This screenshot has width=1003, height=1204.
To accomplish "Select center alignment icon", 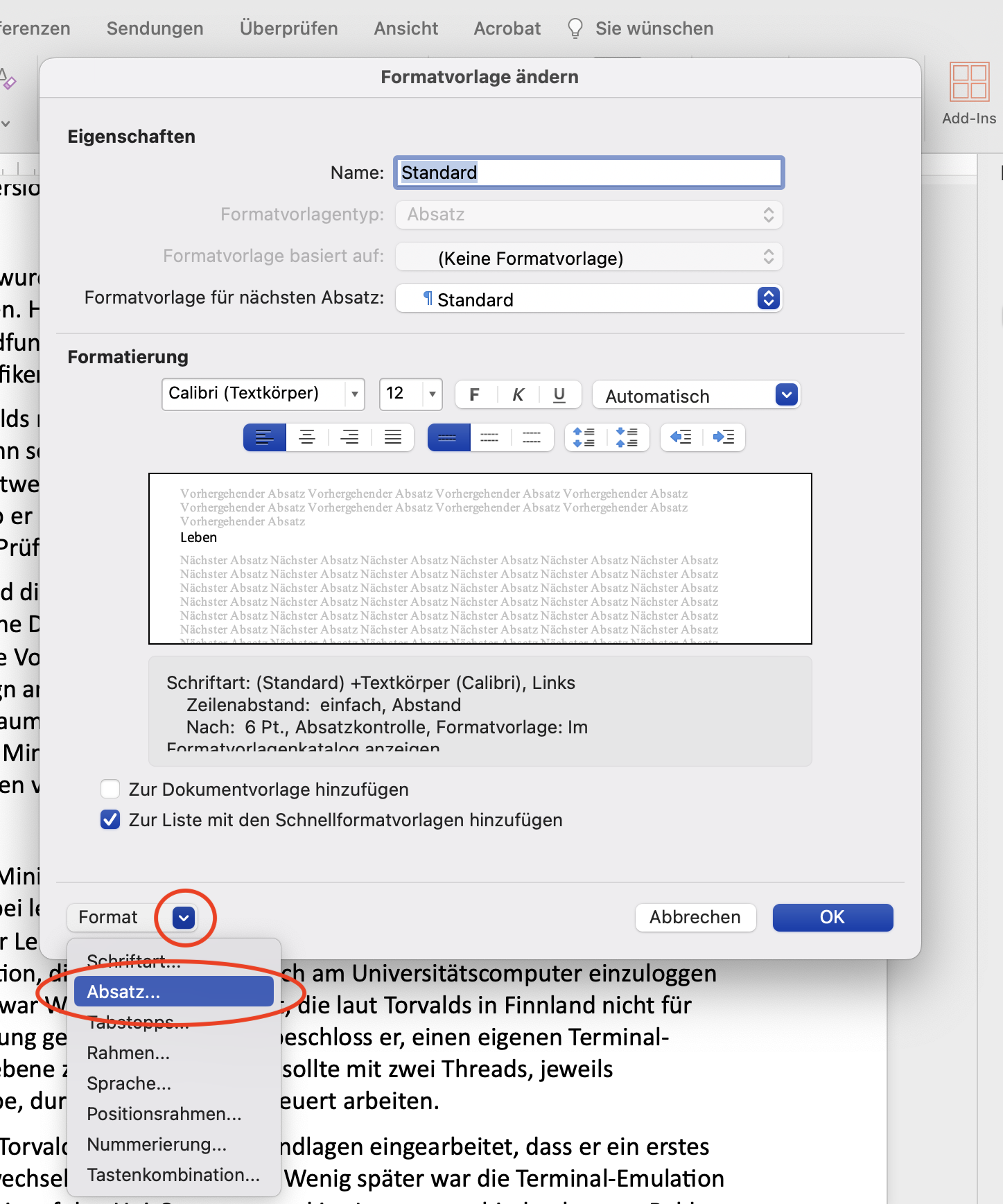I will click(307, 437).
